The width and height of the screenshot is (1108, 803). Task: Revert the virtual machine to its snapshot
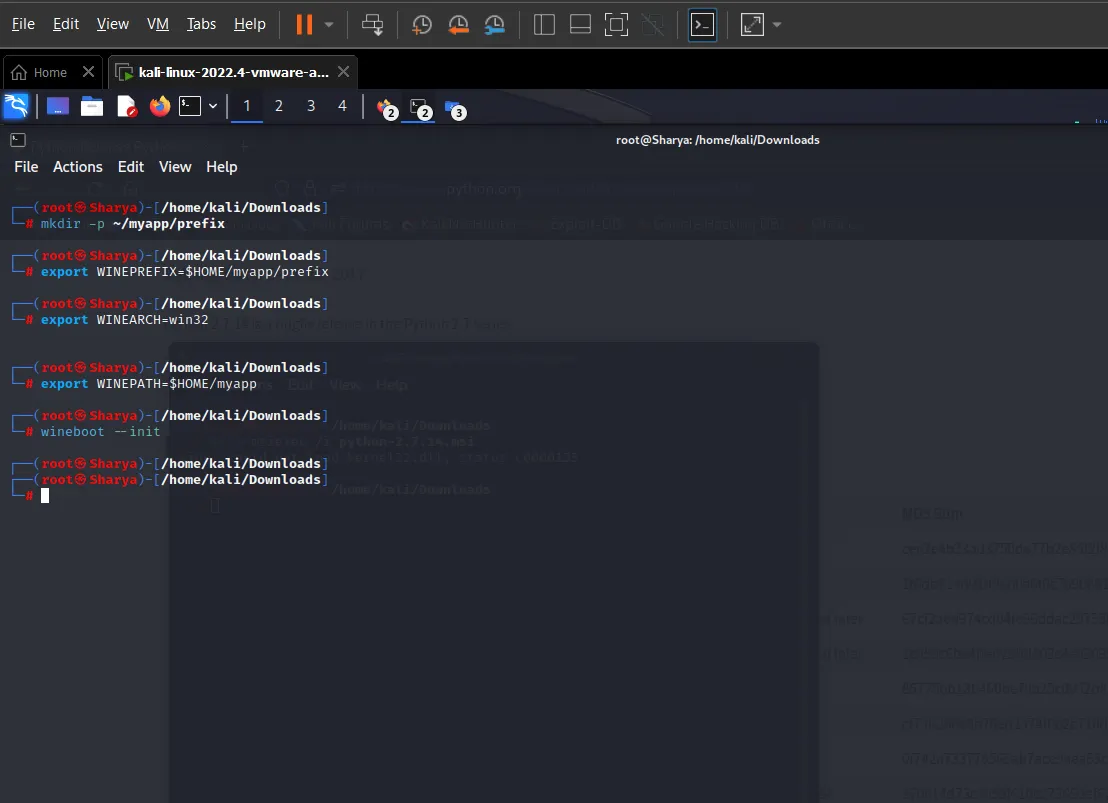(x=458, y=24)
